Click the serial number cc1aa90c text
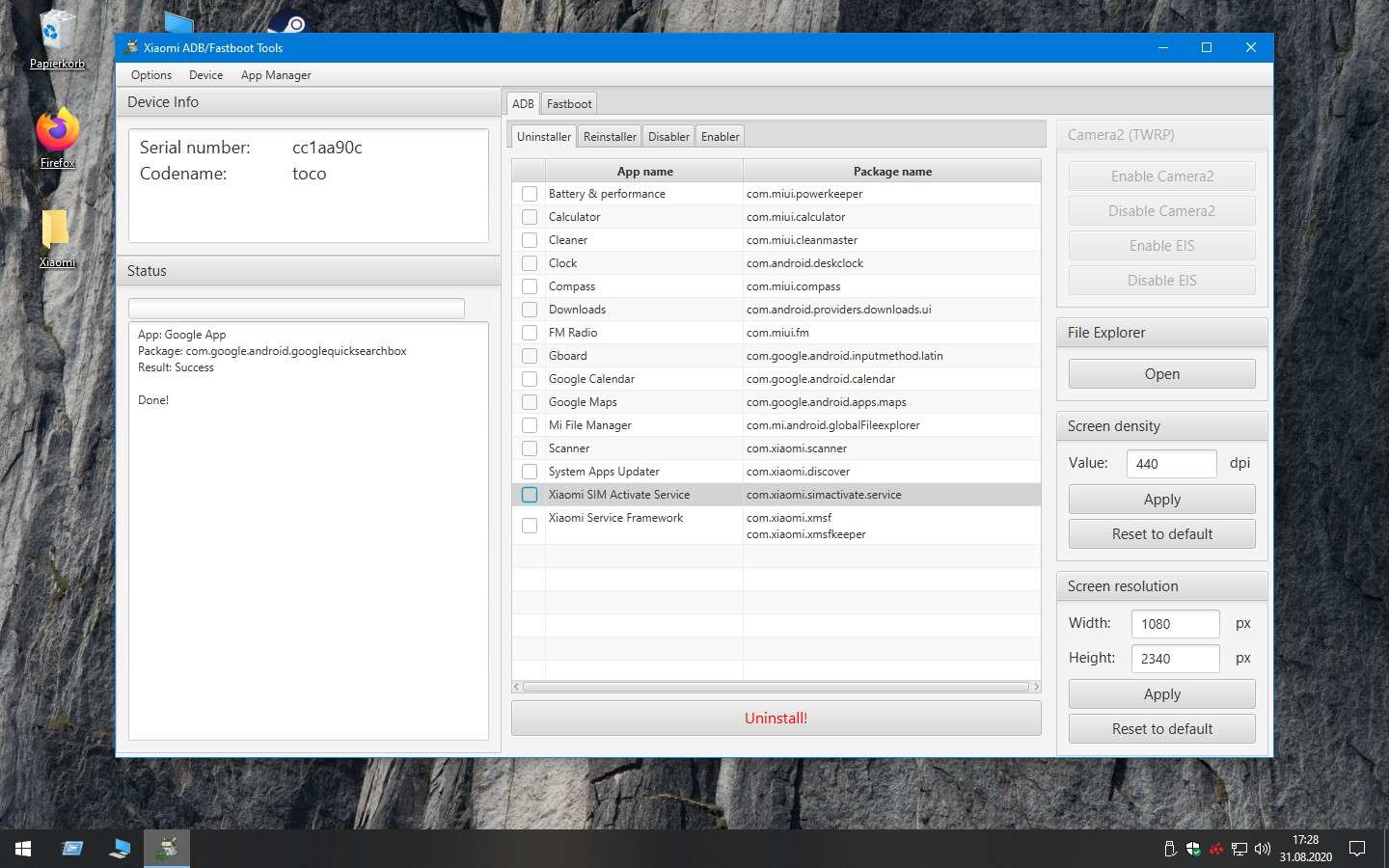The height and width of the screenshot is (868, 1389). (x=327, y=148)
